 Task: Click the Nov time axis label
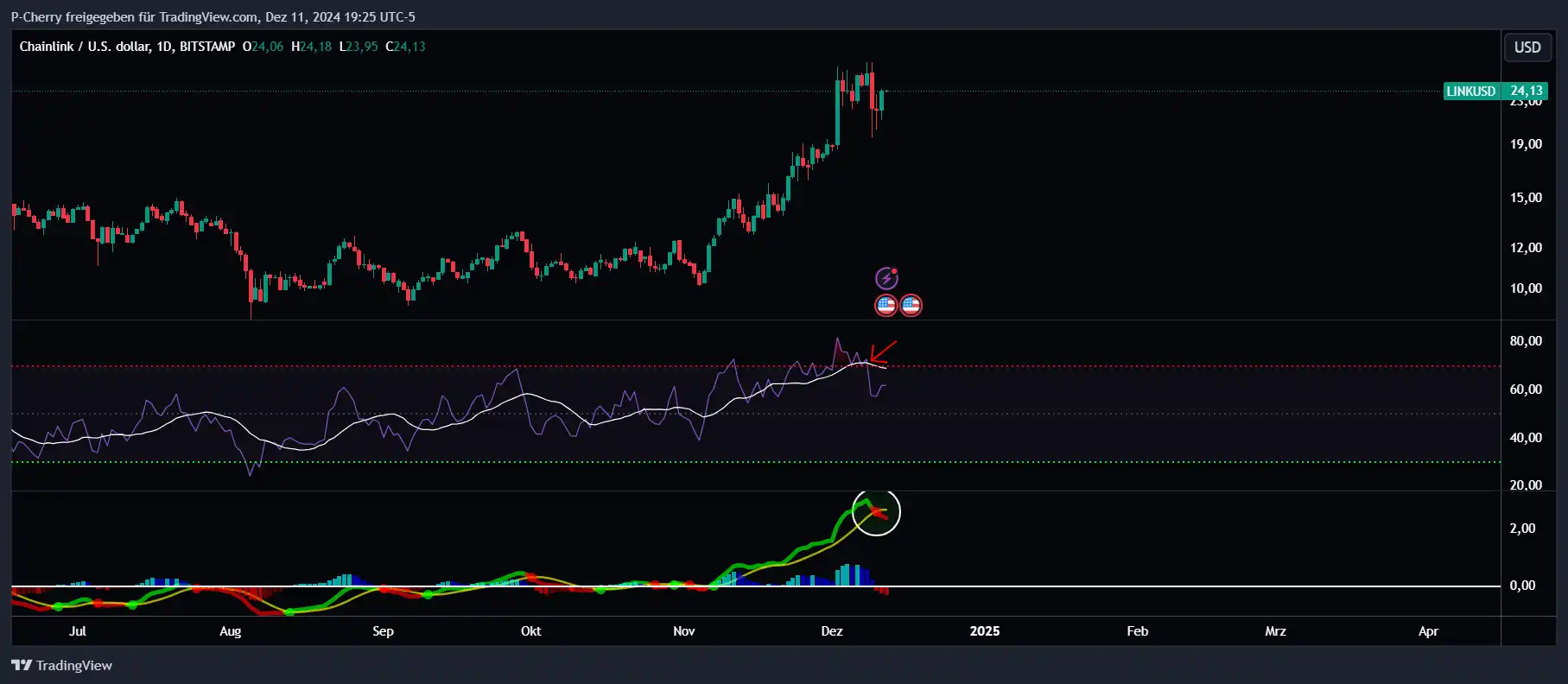(684, 631)
